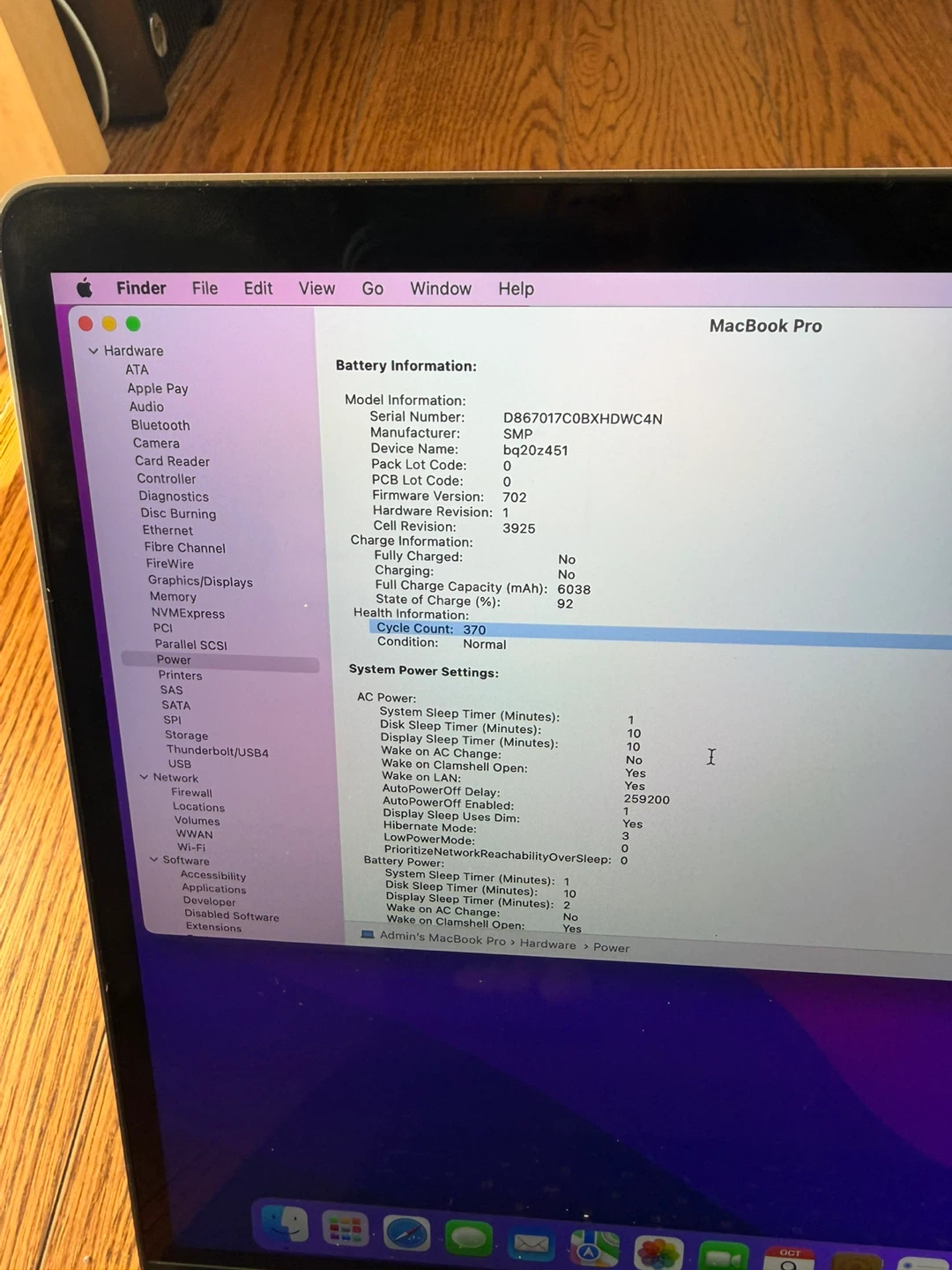
Task: Select Applications under Software
Action: (214, 888)
